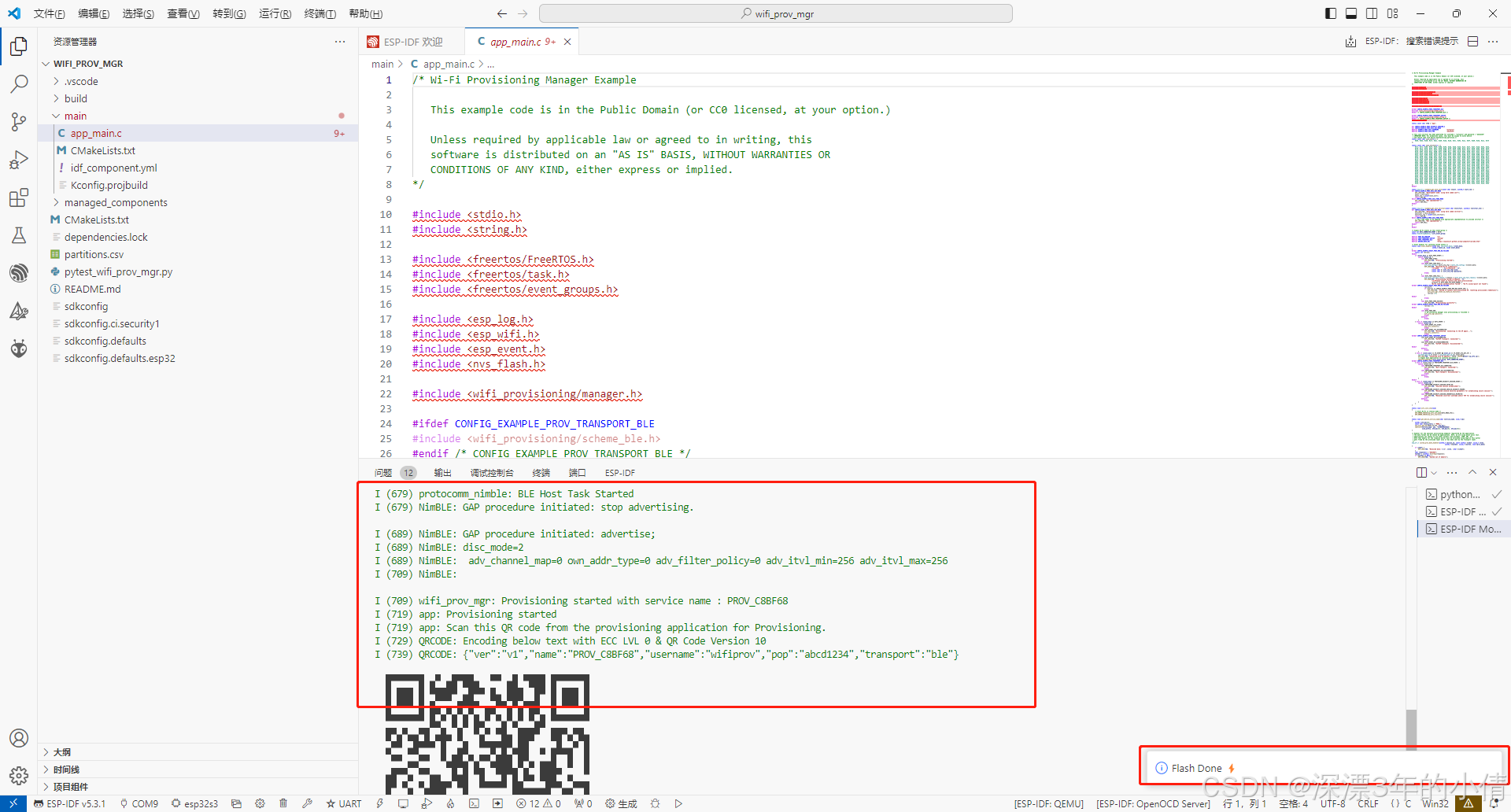Expand the 大纲 outline section
1511x812 pixels.
click(198, 752)
